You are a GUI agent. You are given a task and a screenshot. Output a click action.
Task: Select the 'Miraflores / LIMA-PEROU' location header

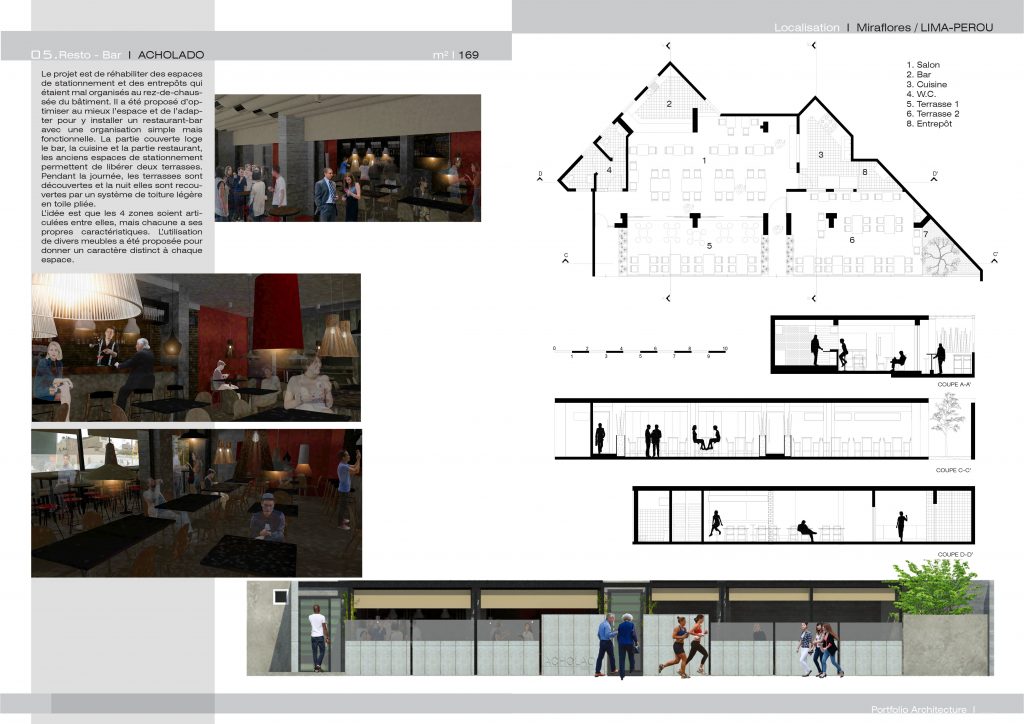[925, 28]
